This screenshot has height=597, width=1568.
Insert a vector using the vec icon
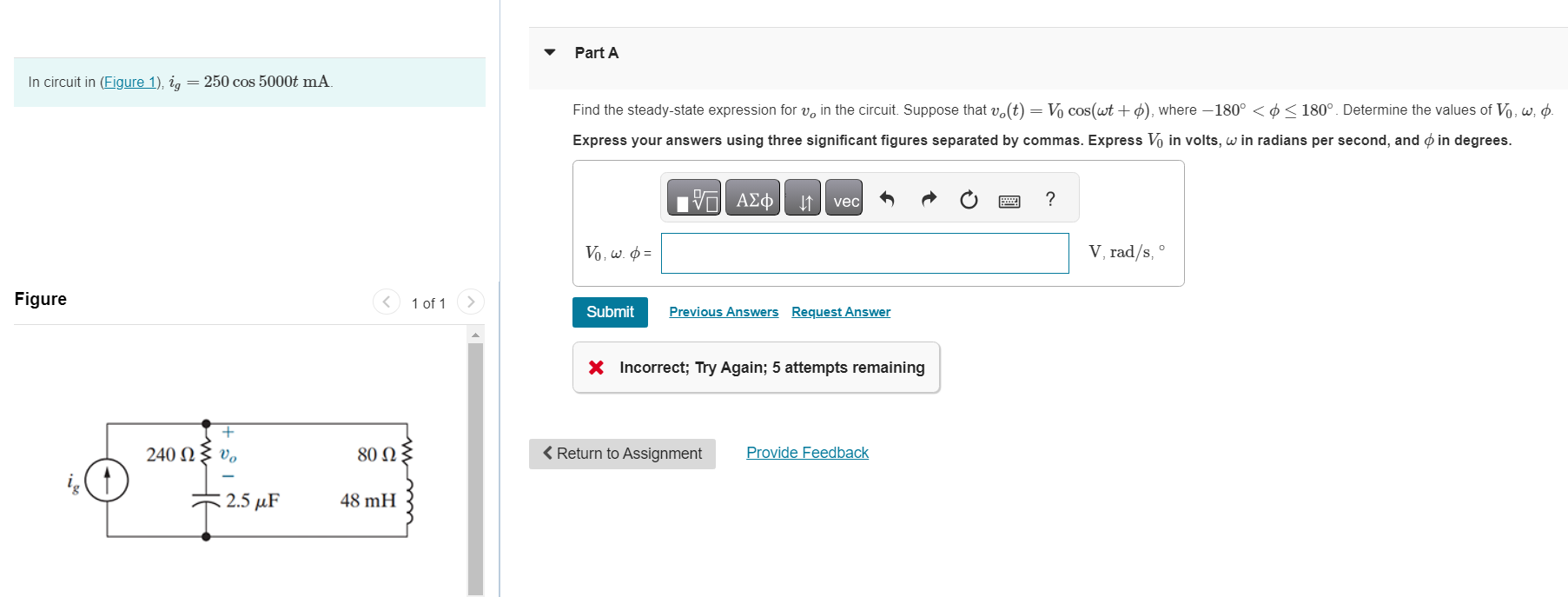click(x=842, y=198)
